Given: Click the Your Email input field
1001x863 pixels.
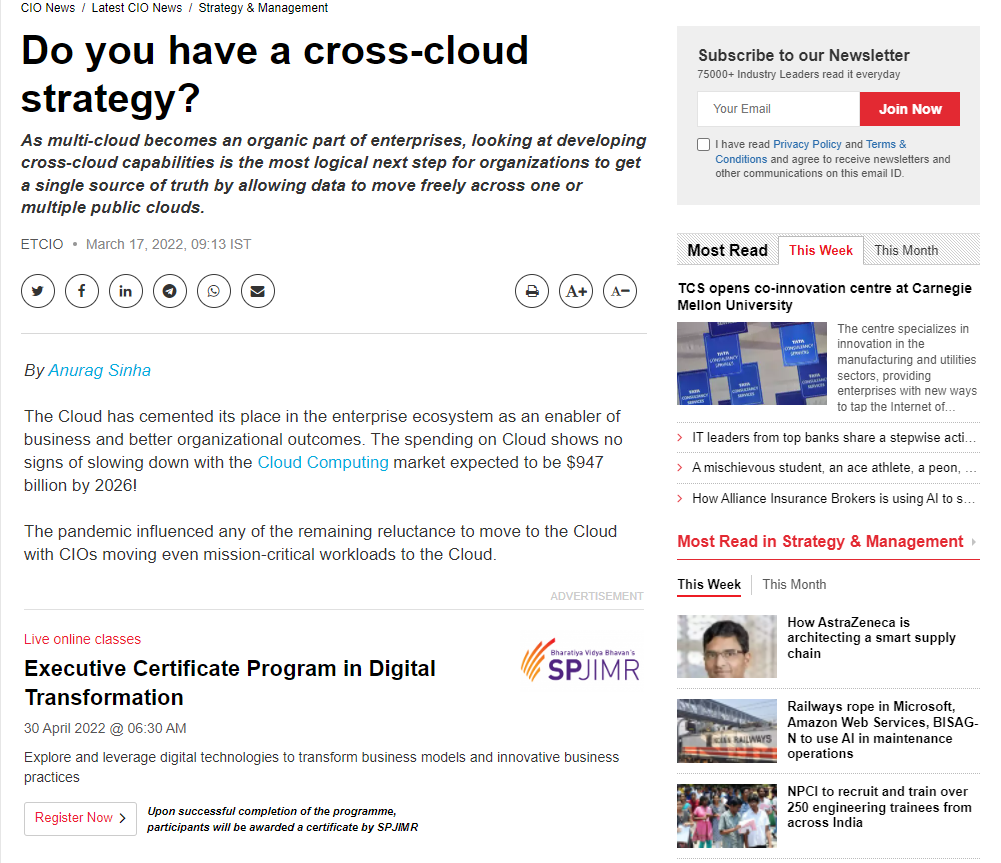Looking at the screenshot, I should 778,108.
